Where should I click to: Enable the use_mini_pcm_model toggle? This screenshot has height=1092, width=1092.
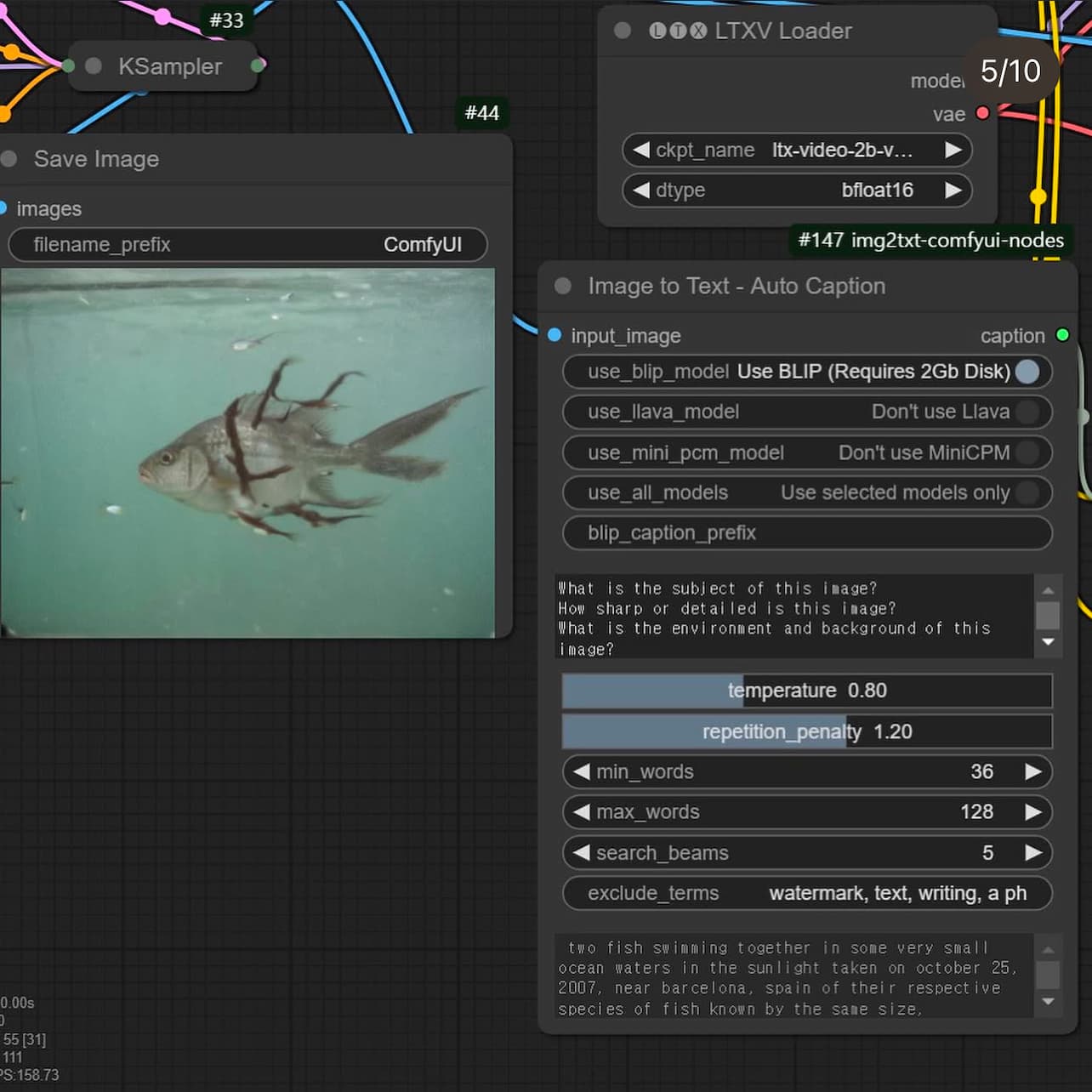[x=1027, y=452]
